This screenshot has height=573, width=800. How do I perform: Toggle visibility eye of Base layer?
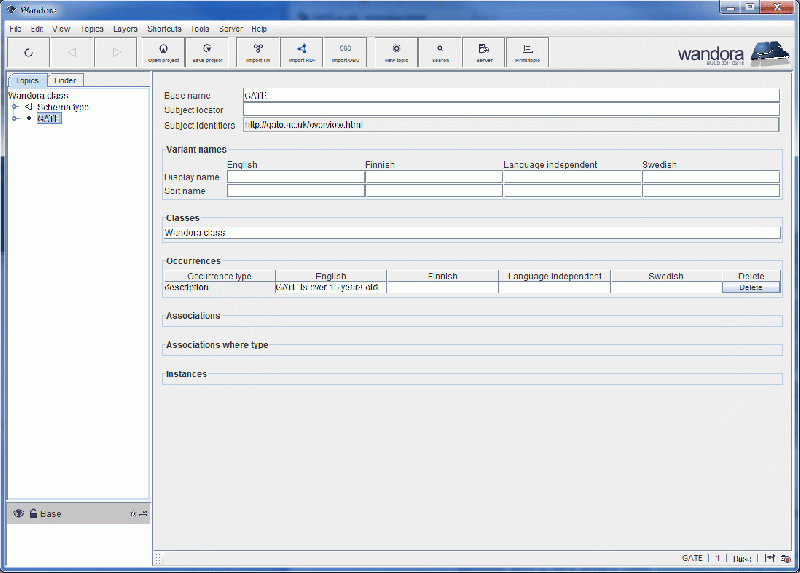(18, 514)
